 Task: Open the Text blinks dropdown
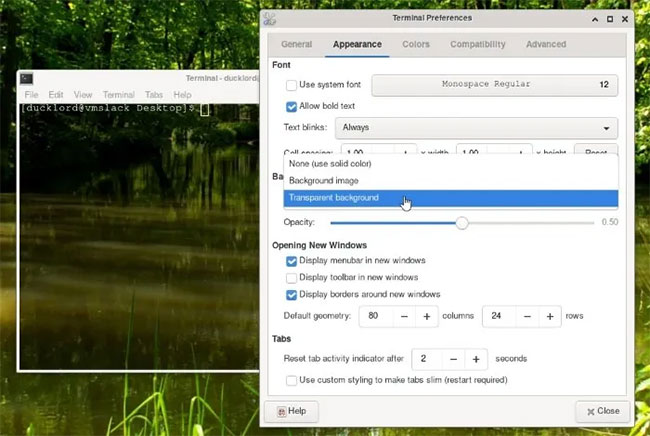tap(476, 128)
